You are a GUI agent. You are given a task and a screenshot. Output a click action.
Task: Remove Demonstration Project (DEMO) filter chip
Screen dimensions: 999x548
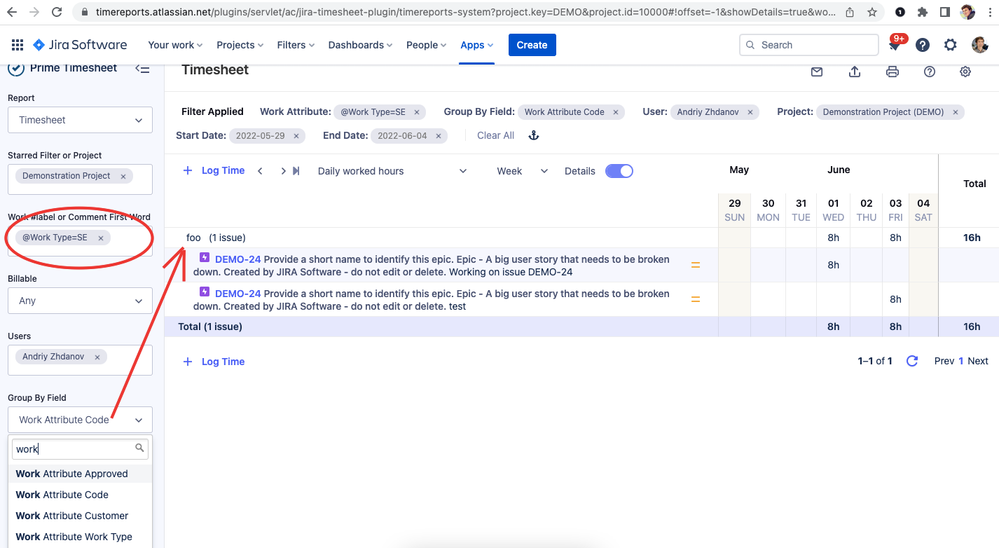click(955, 112)
